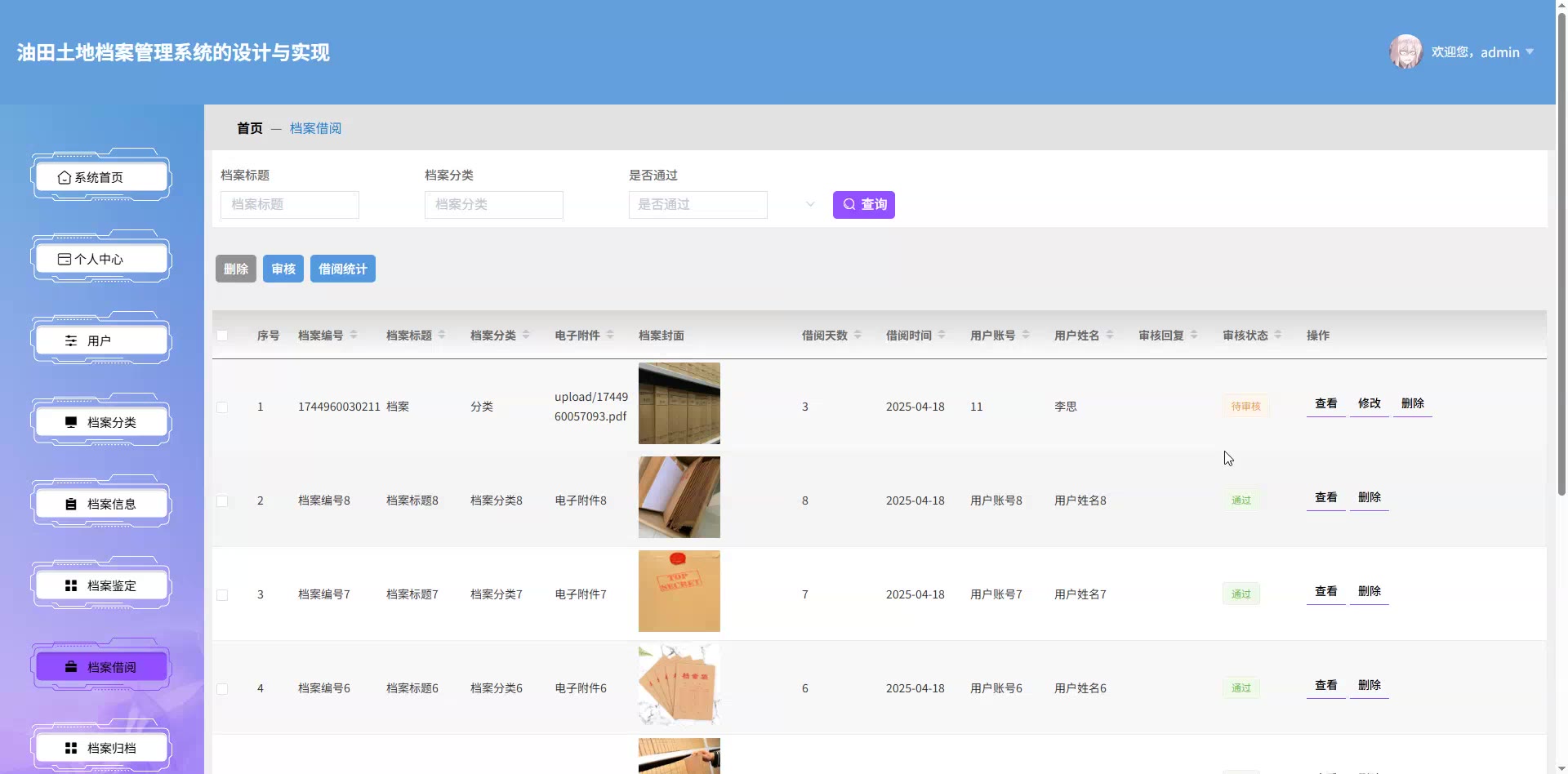The width and height of the screenshot is (1568, 774).
Task: Click the sort arrows beside 档案分类 column
Action: tap(526, 335)
